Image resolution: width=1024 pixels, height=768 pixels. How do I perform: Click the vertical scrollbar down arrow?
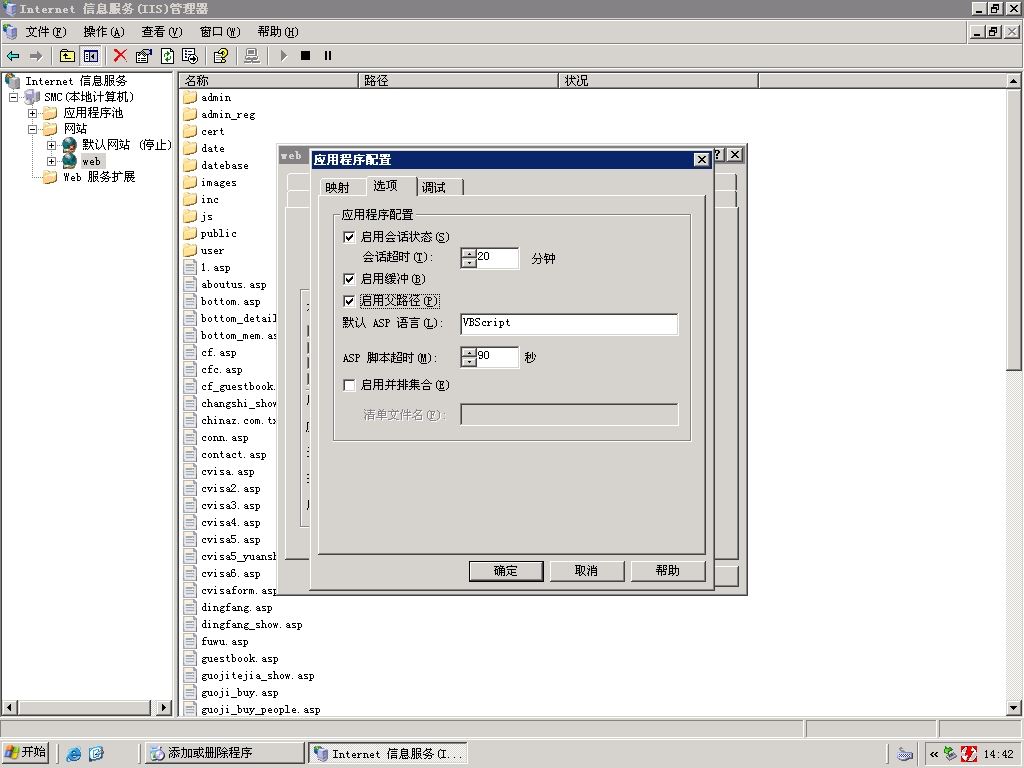click(x=1014, y=708)
